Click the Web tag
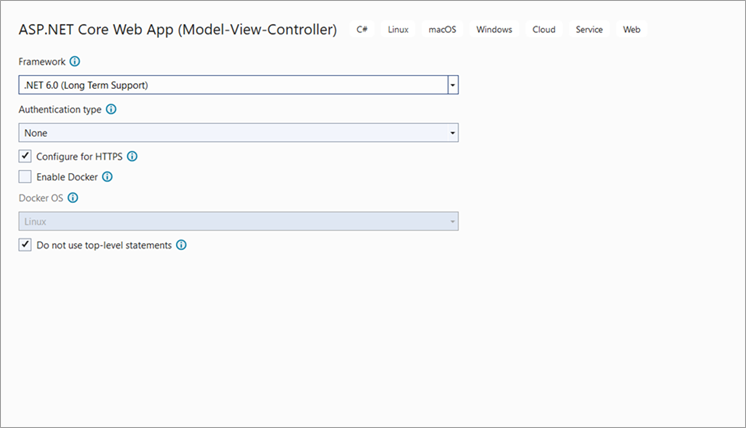This screenshot has height=428, width=746. coord(632,30)
